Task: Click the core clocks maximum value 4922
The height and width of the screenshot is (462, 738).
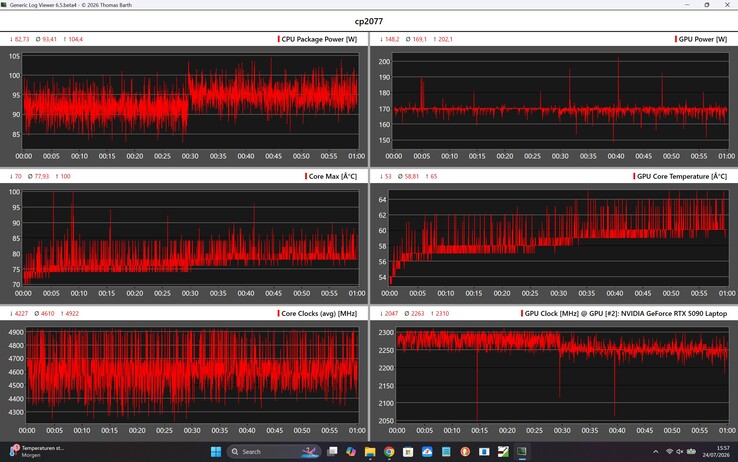Action: [x=72, y=313]
